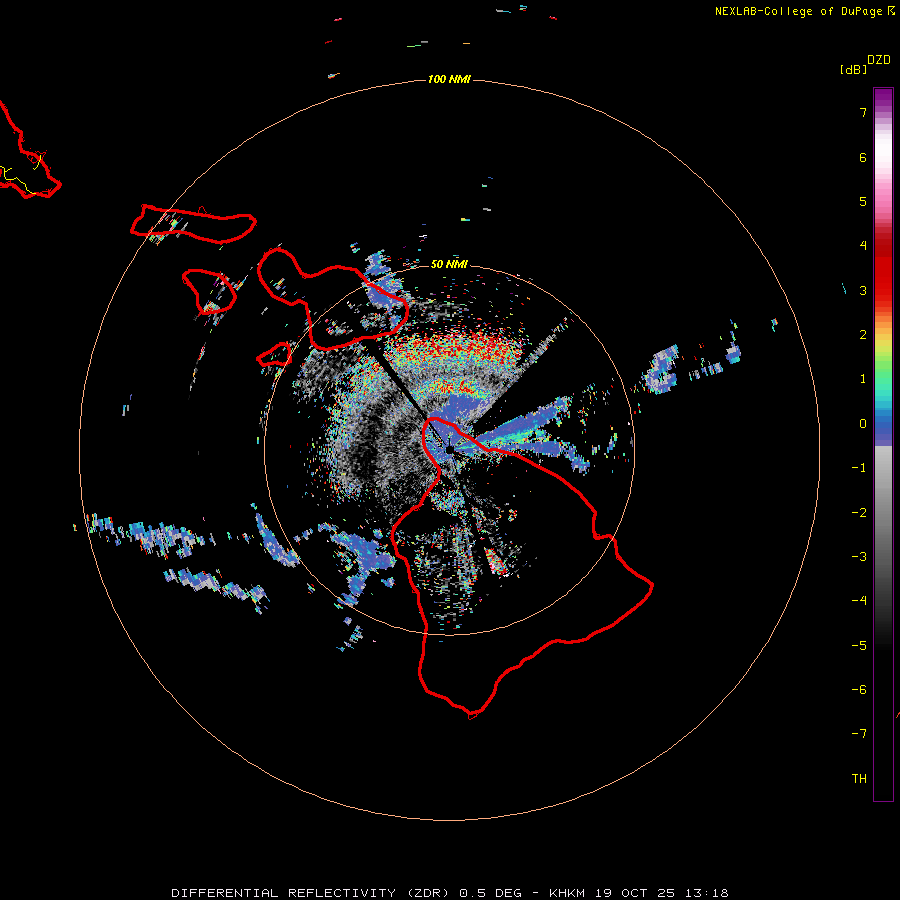Screen dimensions: 900x900
Task: Click the 5 value on the color scale
Action: point(863,201)
